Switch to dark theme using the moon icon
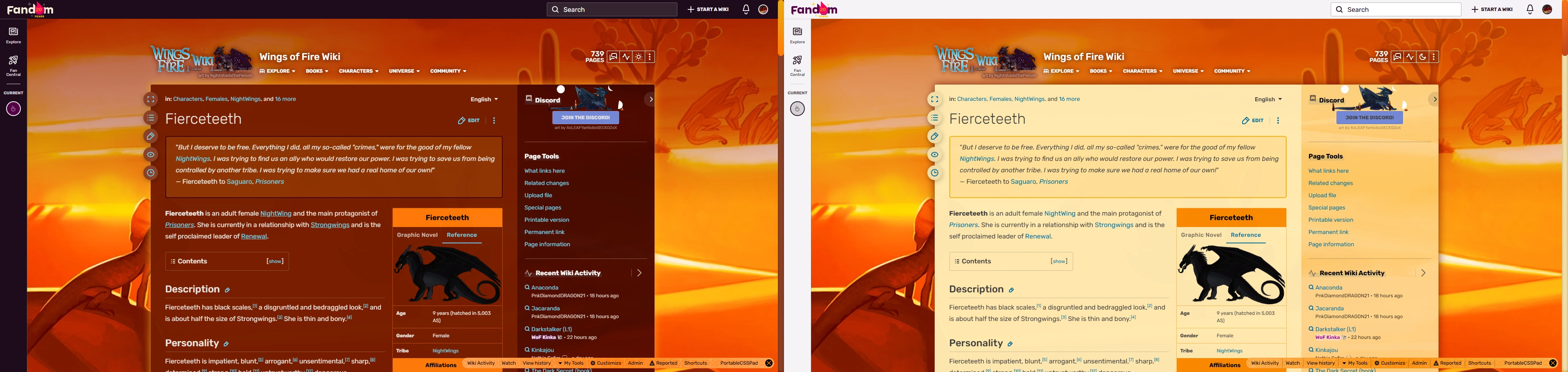Image resolution: width=1568 pixels, height=372 pixels. pyautogui.click(x=1423, y=57)
